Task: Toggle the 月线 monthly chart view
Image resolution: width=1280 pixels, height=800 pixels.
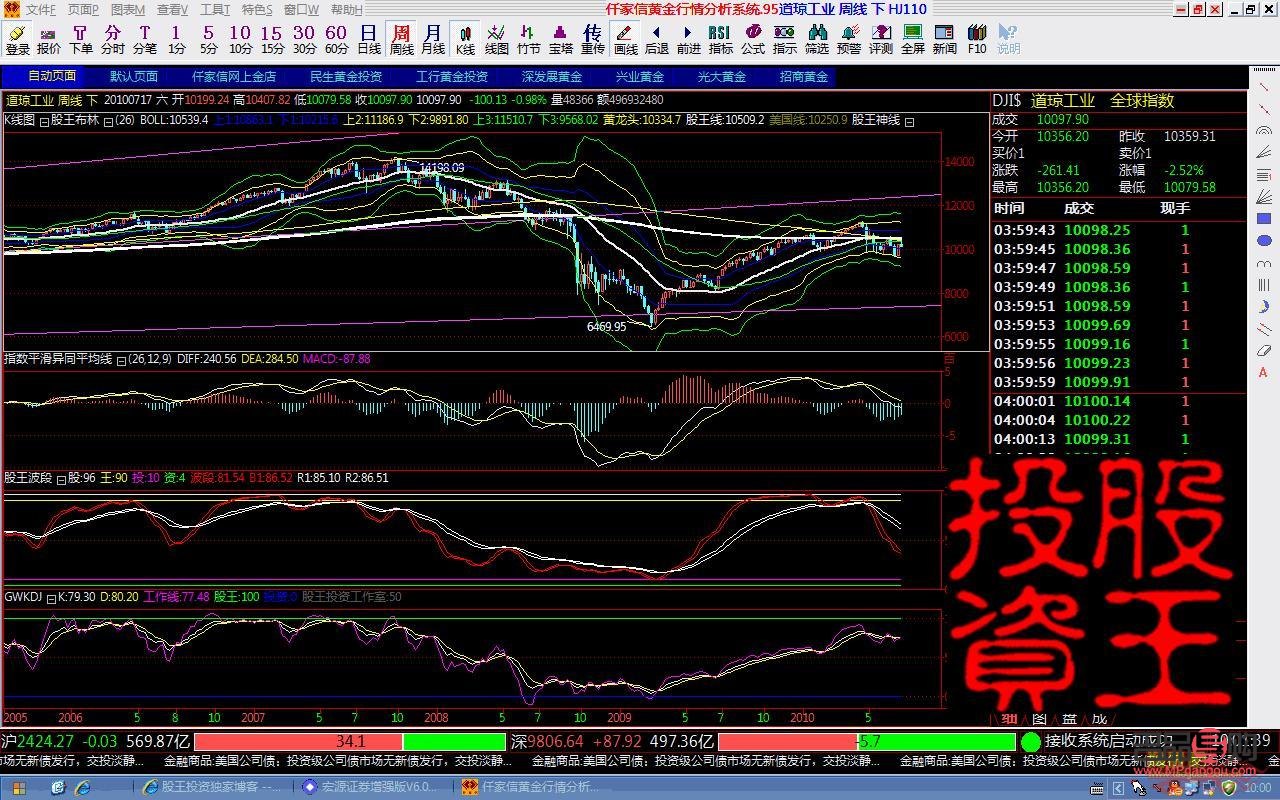Action: [432, 40]
